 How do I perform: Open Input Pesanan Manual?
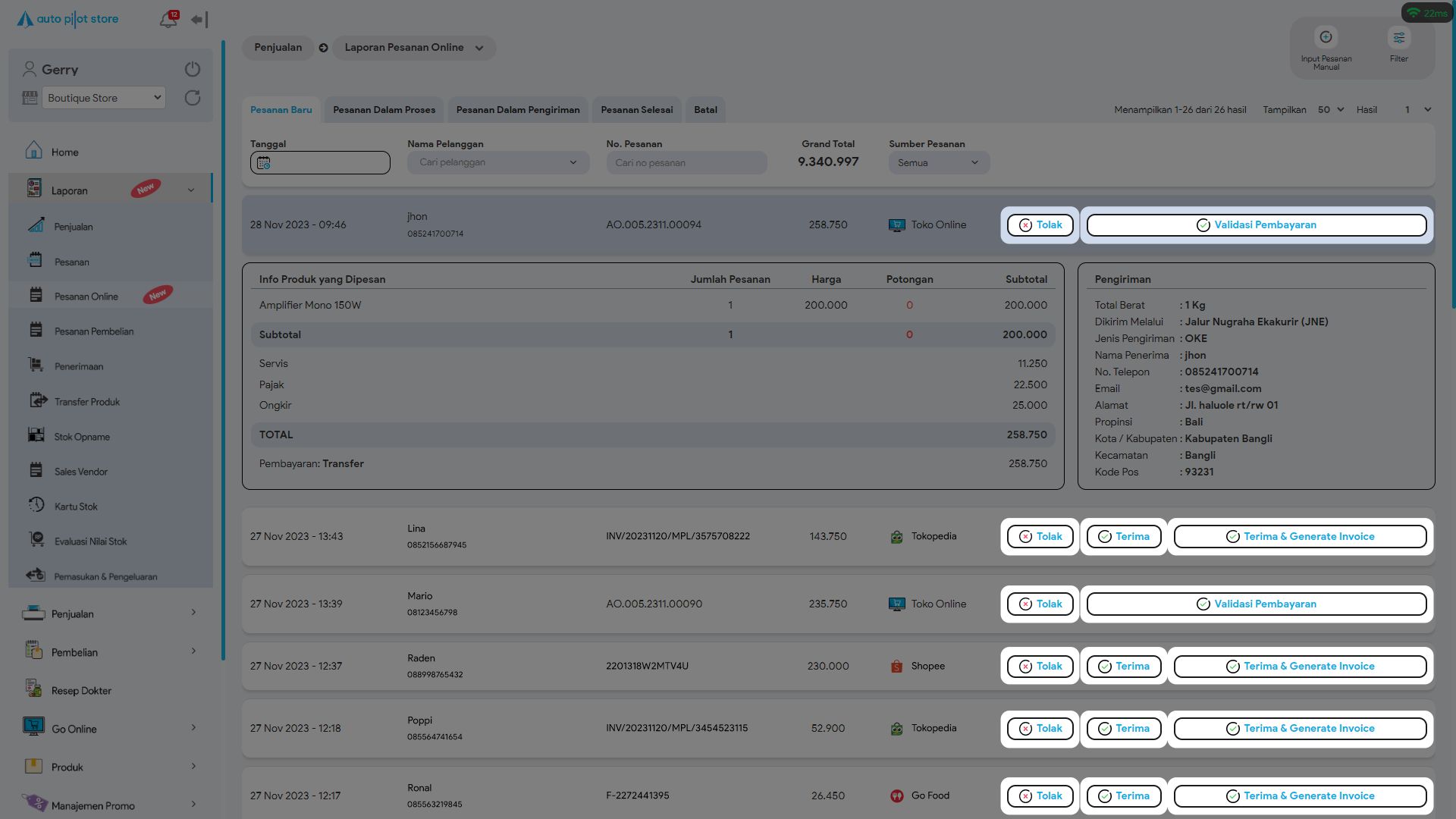(x=1326, y=37)
